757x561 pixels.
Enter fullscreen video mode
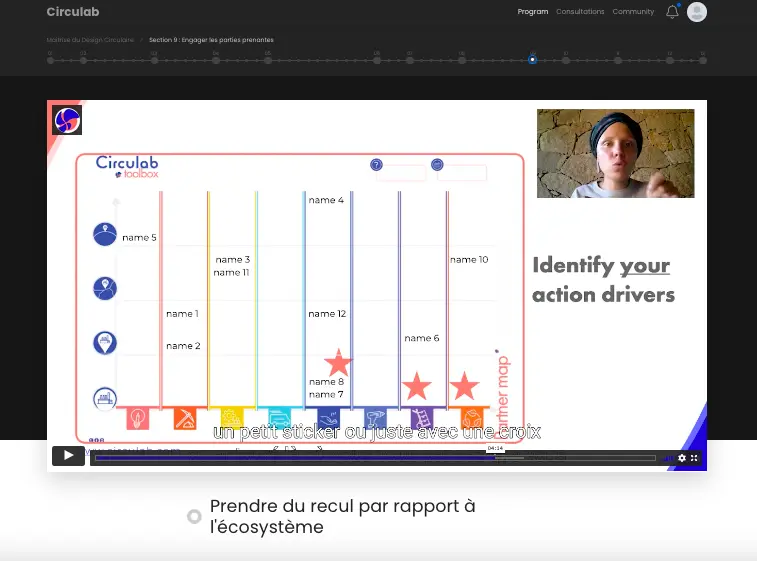[694, 458]
